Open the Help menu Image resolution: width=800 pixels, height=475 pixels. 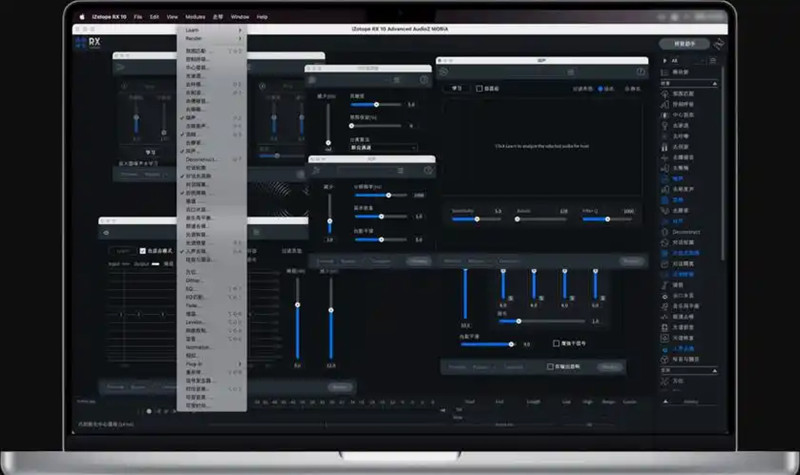(x=262, y=17)
